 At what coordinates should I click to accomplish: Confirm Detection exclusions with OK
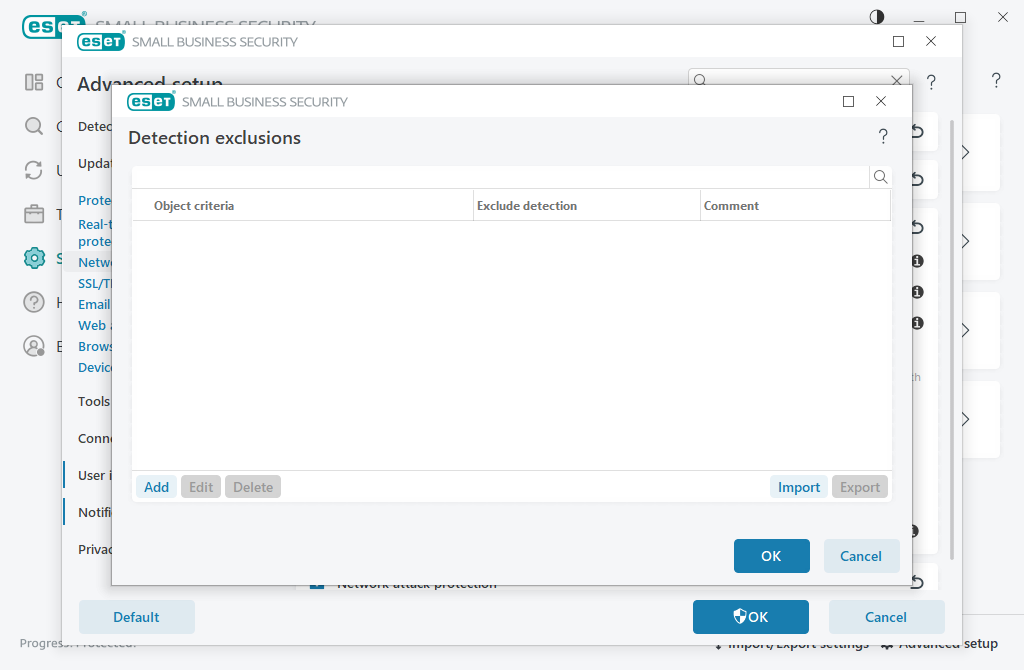(x=771, y=556)
